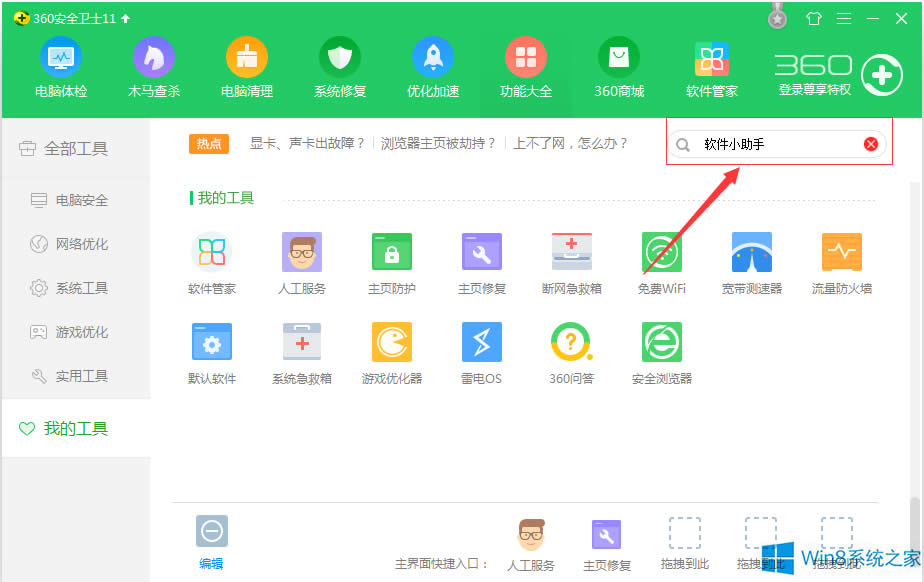This screenshot has width=924, height=582.
Task: Launch 断网急救箱 tool
Action: pos(572,263)
